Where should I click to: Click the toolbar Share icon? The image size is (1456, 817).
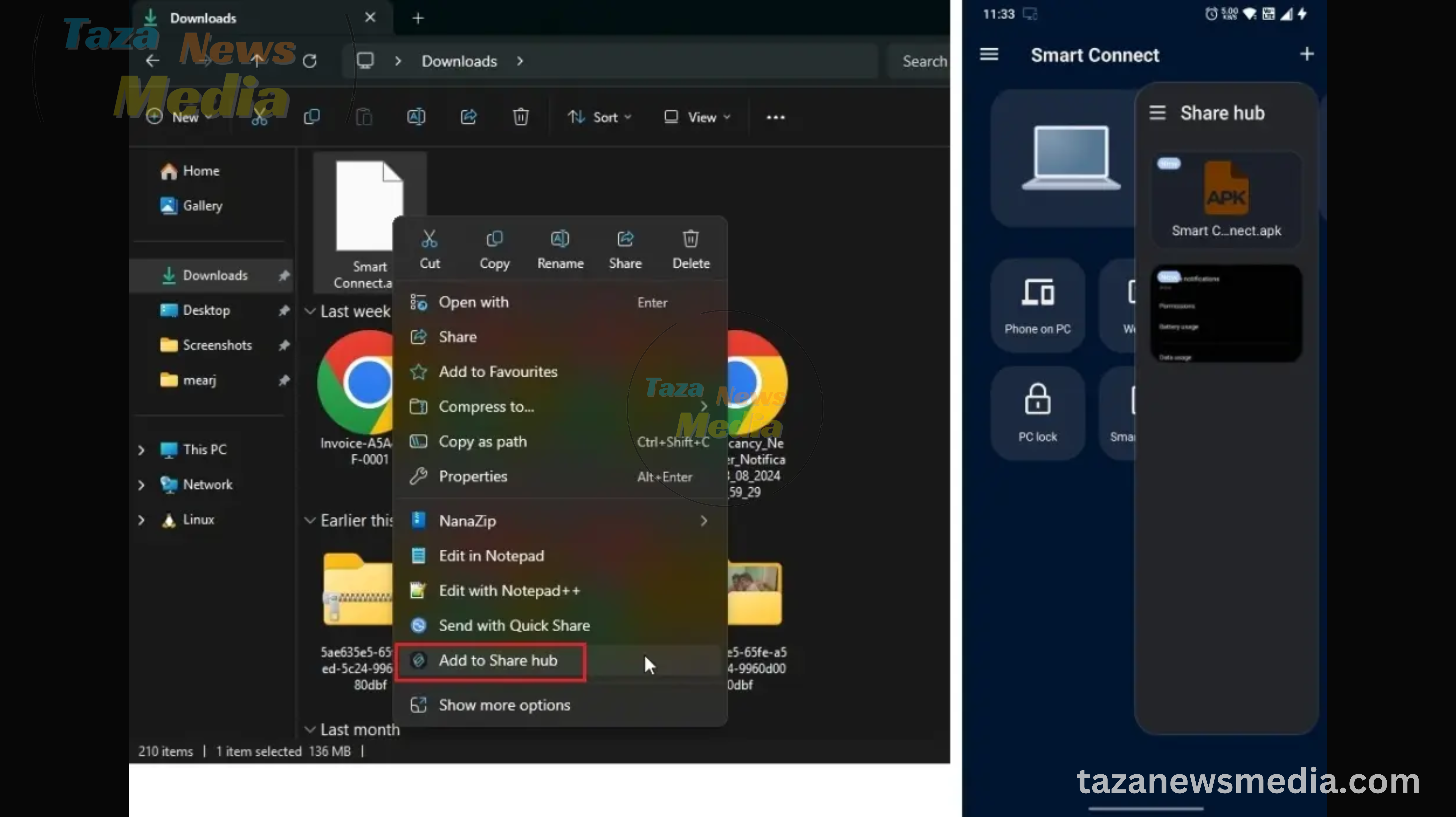point(469,117)
